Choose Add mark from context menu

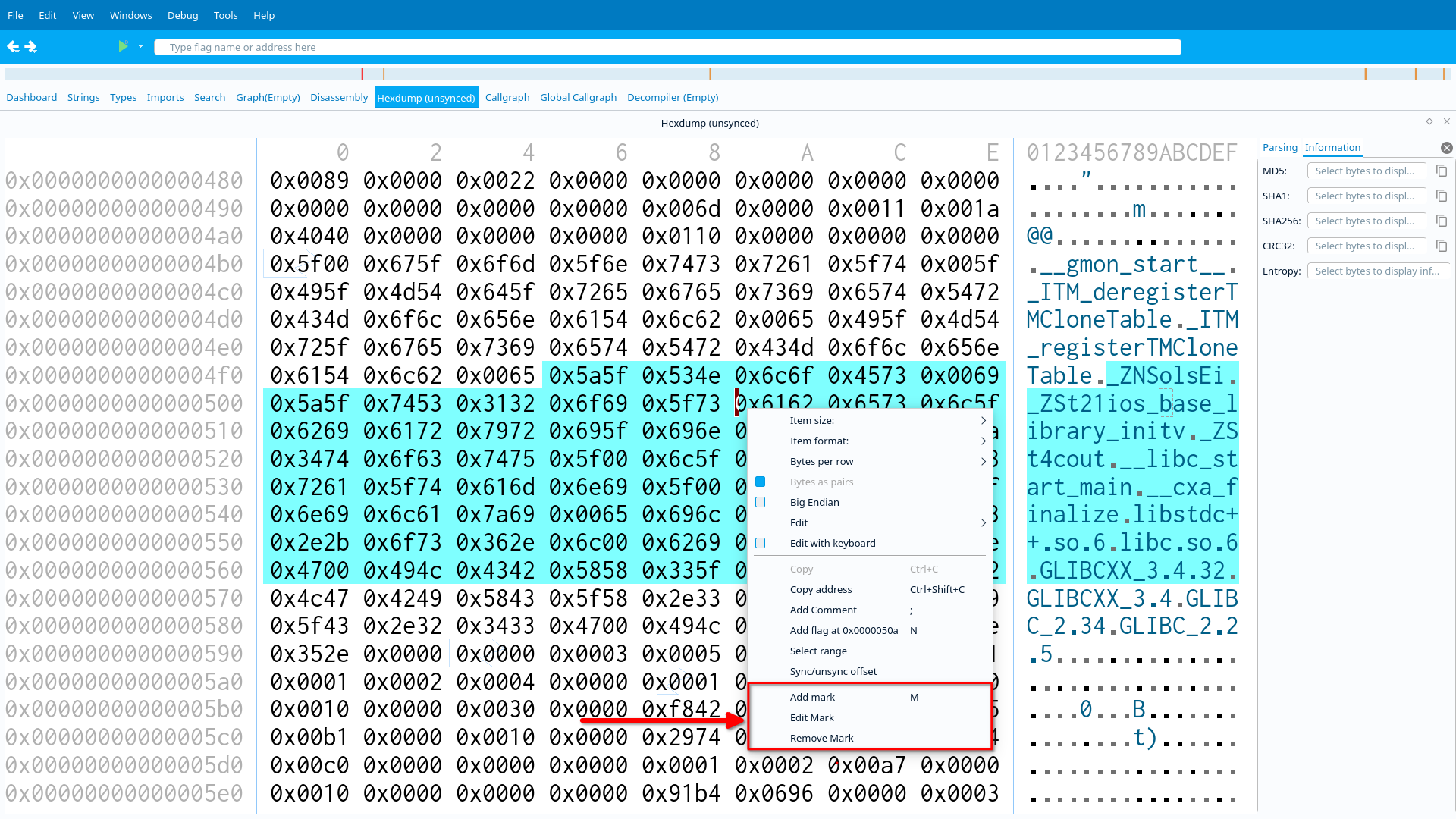[x=812, y=697]
